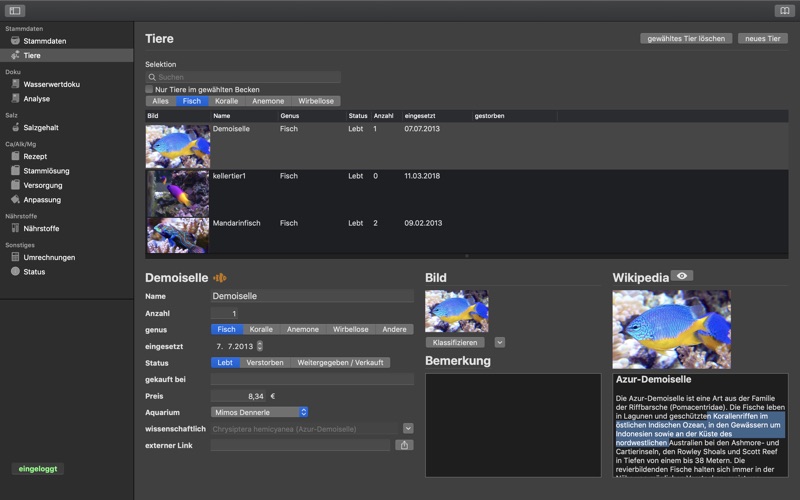Click the eingesetzt date stepper
This screenshot has height=500, width=800.
[260, 346]
